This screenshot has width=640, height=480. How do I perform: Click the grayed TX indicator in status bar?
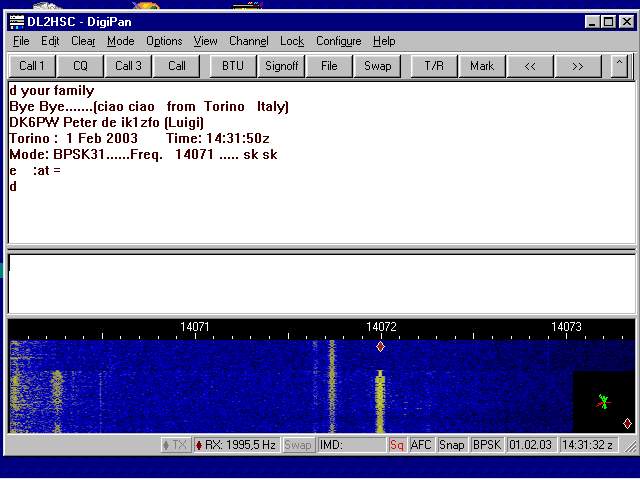coord(175,445)
